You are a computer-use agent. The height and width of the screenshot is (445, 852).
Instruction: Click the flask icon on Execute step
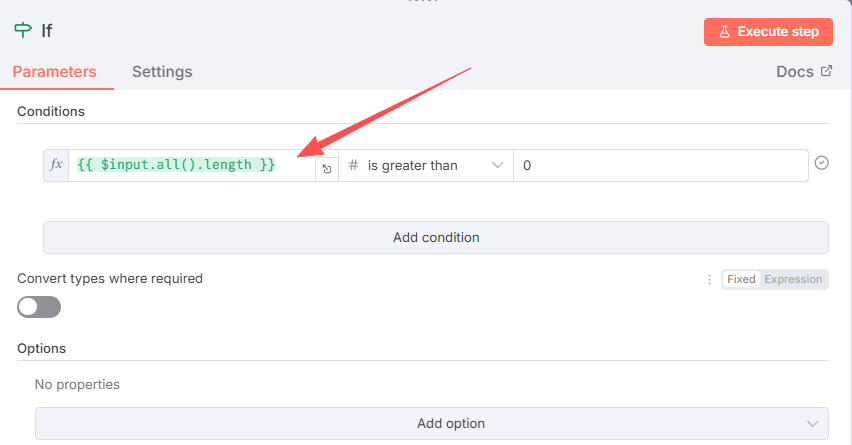point(725,32)
